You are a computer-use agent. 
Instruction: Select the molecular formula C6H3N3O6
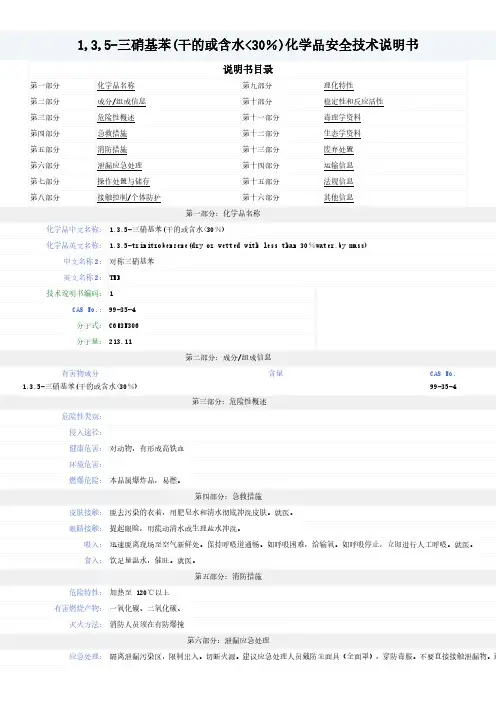click(x=124, y=325)
